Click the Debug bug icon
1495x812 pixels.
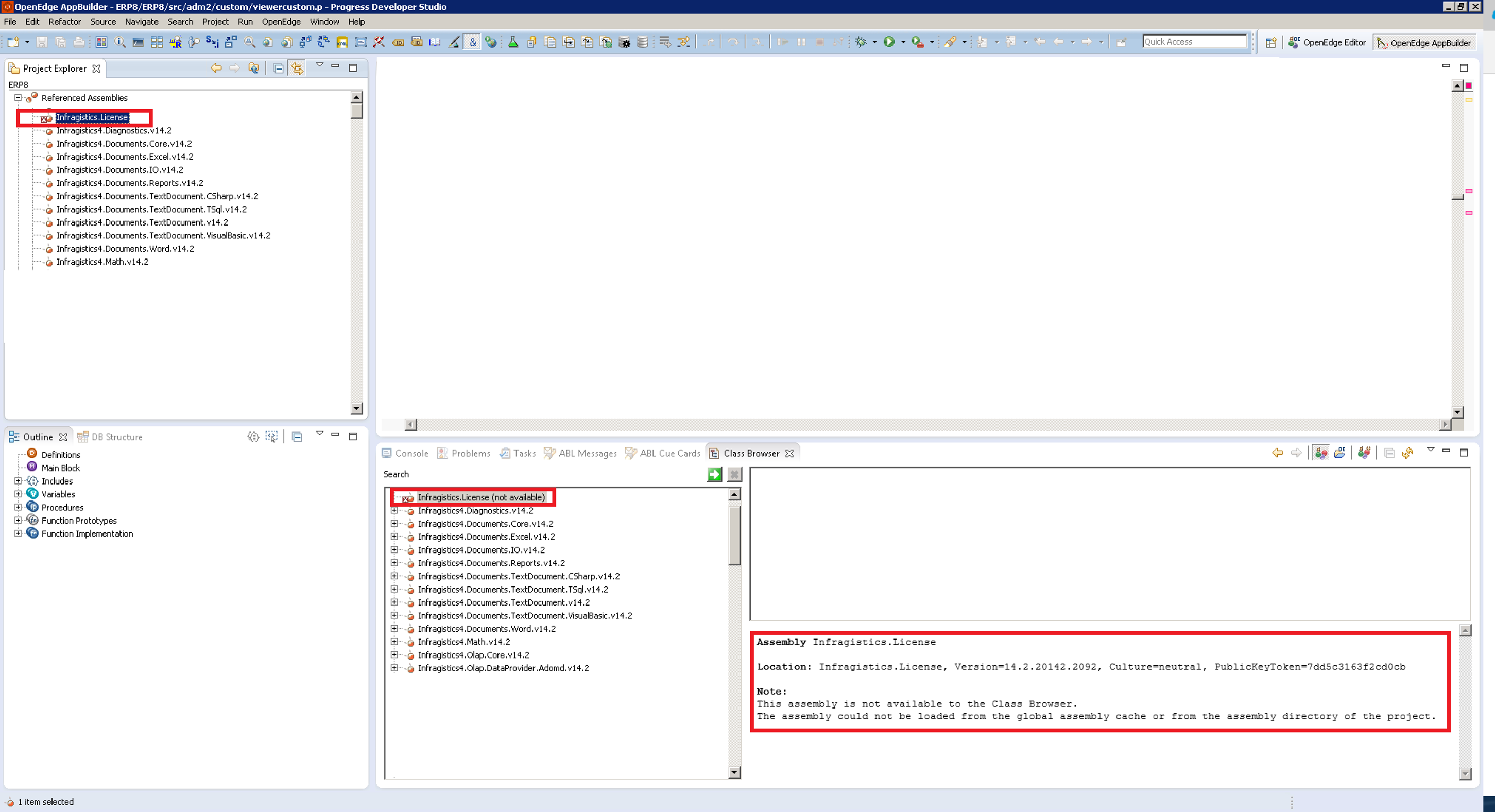861,42
